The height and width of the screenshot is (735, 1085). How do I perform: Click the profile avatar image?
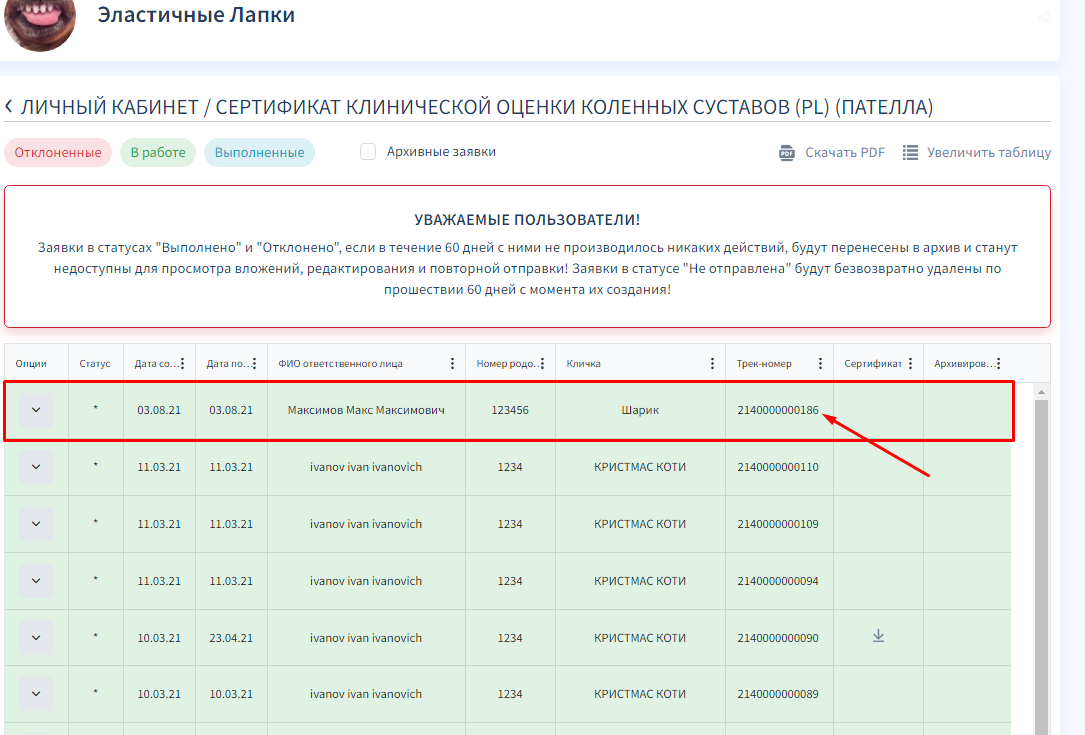point(40,20)
